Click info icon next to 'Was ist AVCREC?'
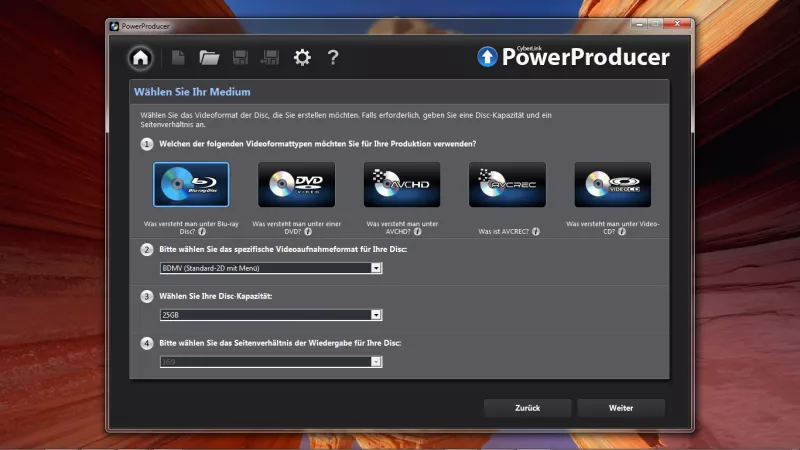Image resolution: width=800 pixels, height=450 pixels. (536, 232)
